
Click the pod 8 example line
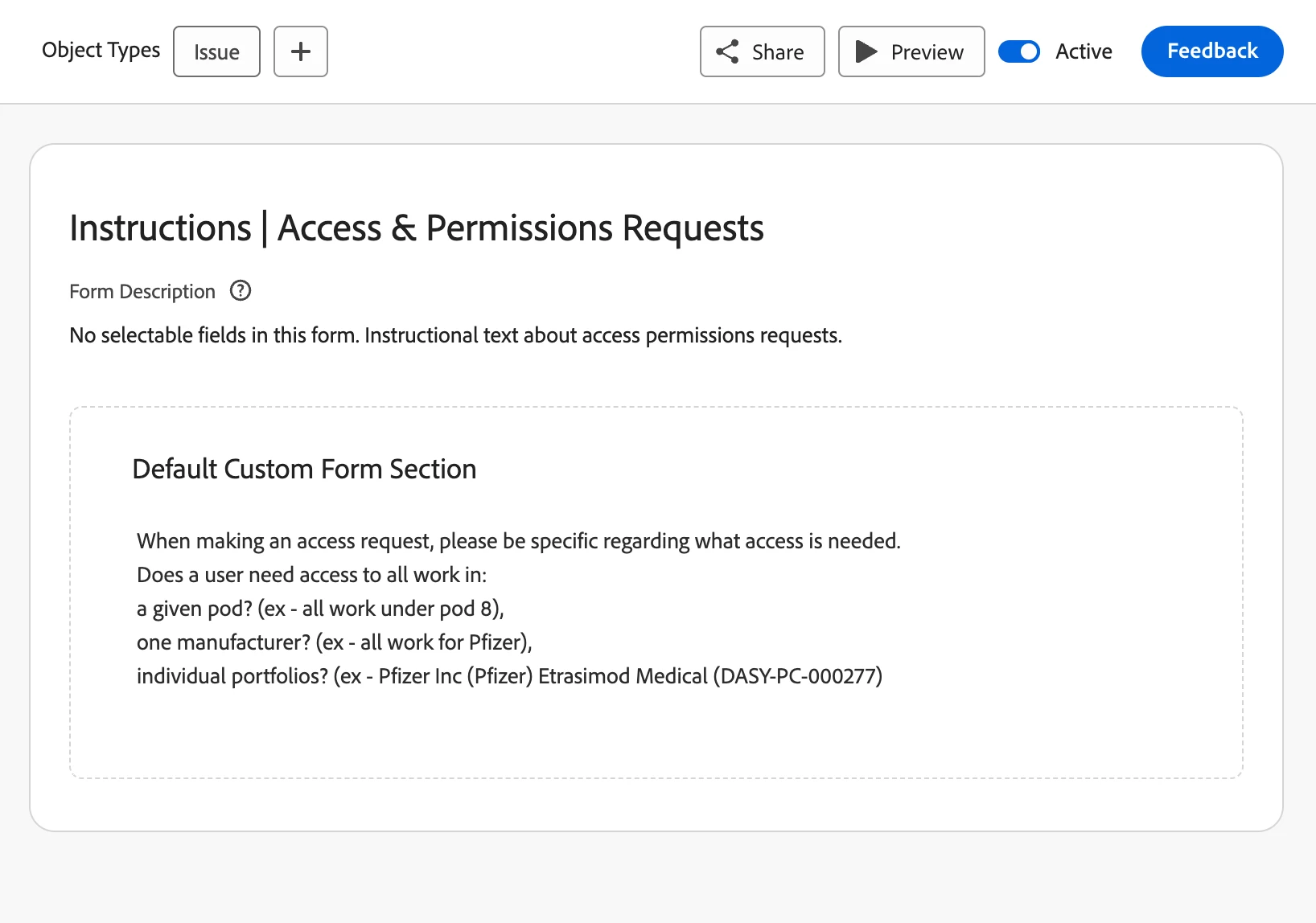320,609
